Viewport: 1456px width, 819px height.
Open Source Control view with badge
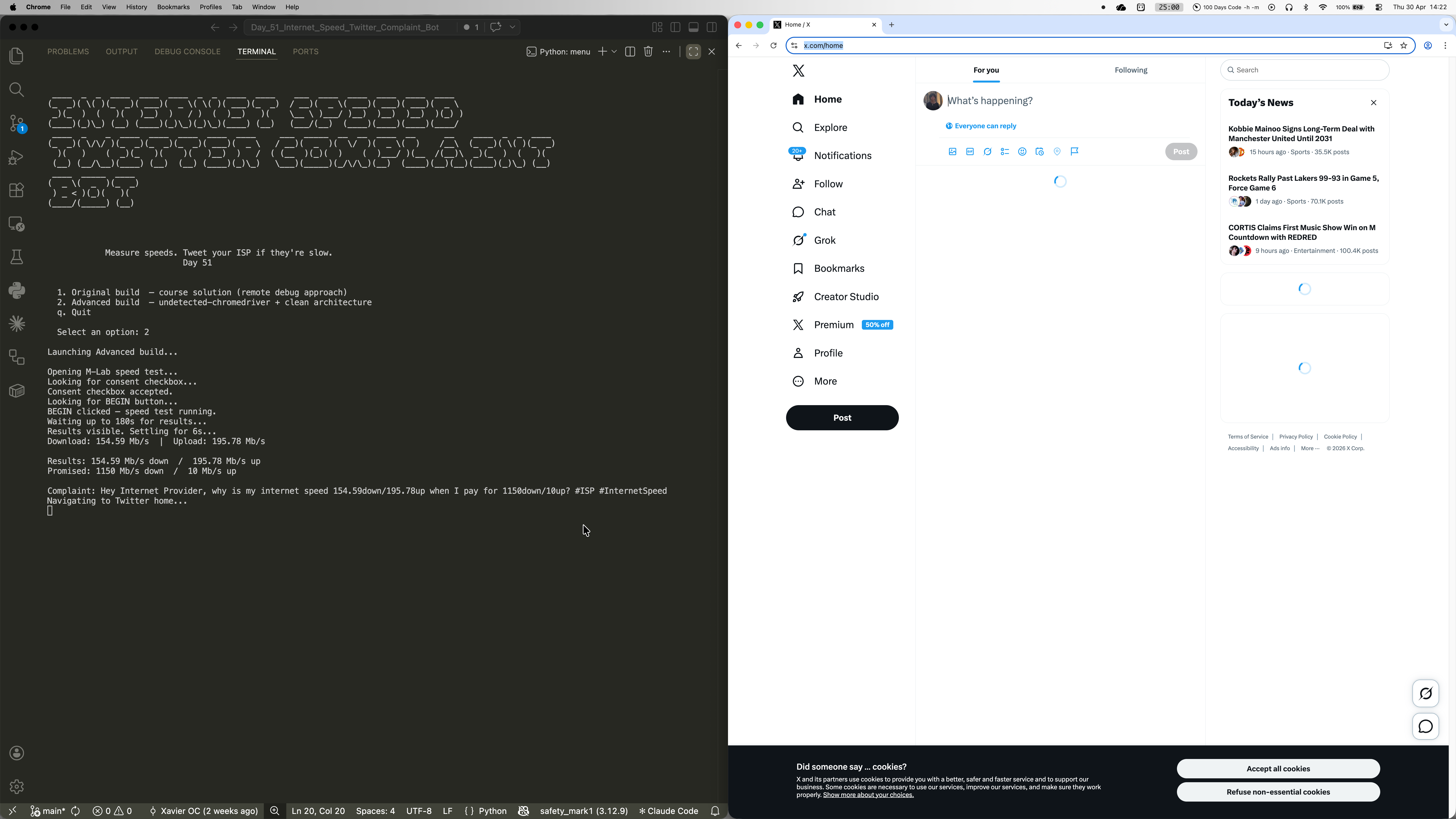[16, 123]
